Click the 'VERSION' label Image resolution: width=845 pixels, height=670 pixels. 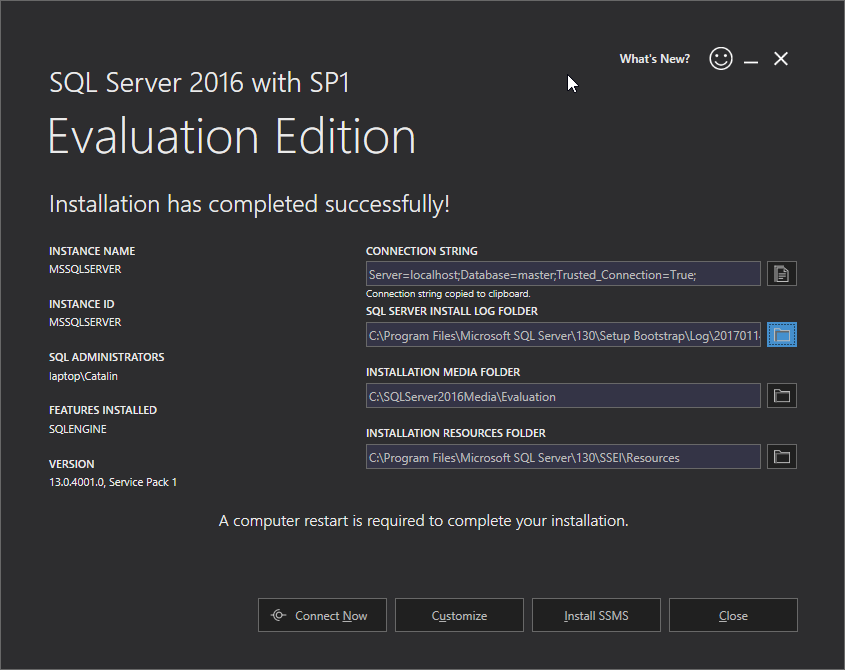[x=72, y=464]
